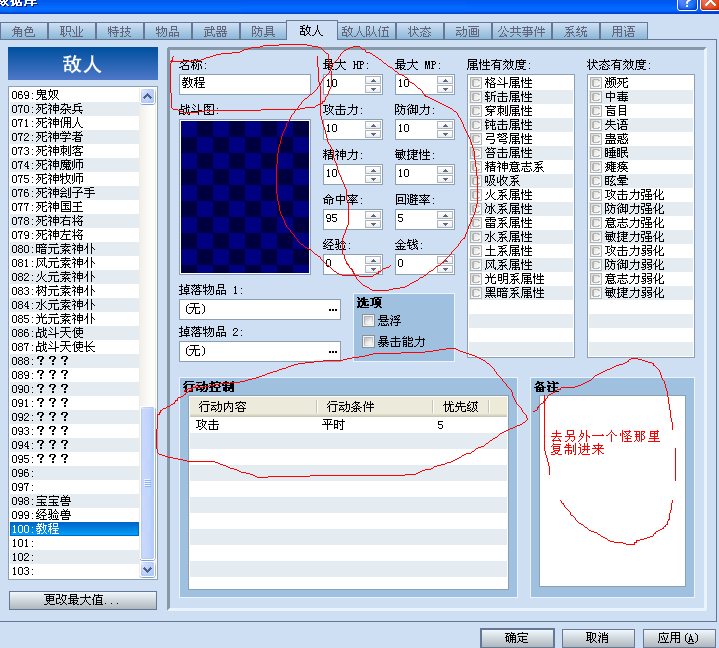Image resolution: width=719 pixels, height=648 pixels.
Task: Select the 攻击 action row
Action: click(x=348, y=425)
